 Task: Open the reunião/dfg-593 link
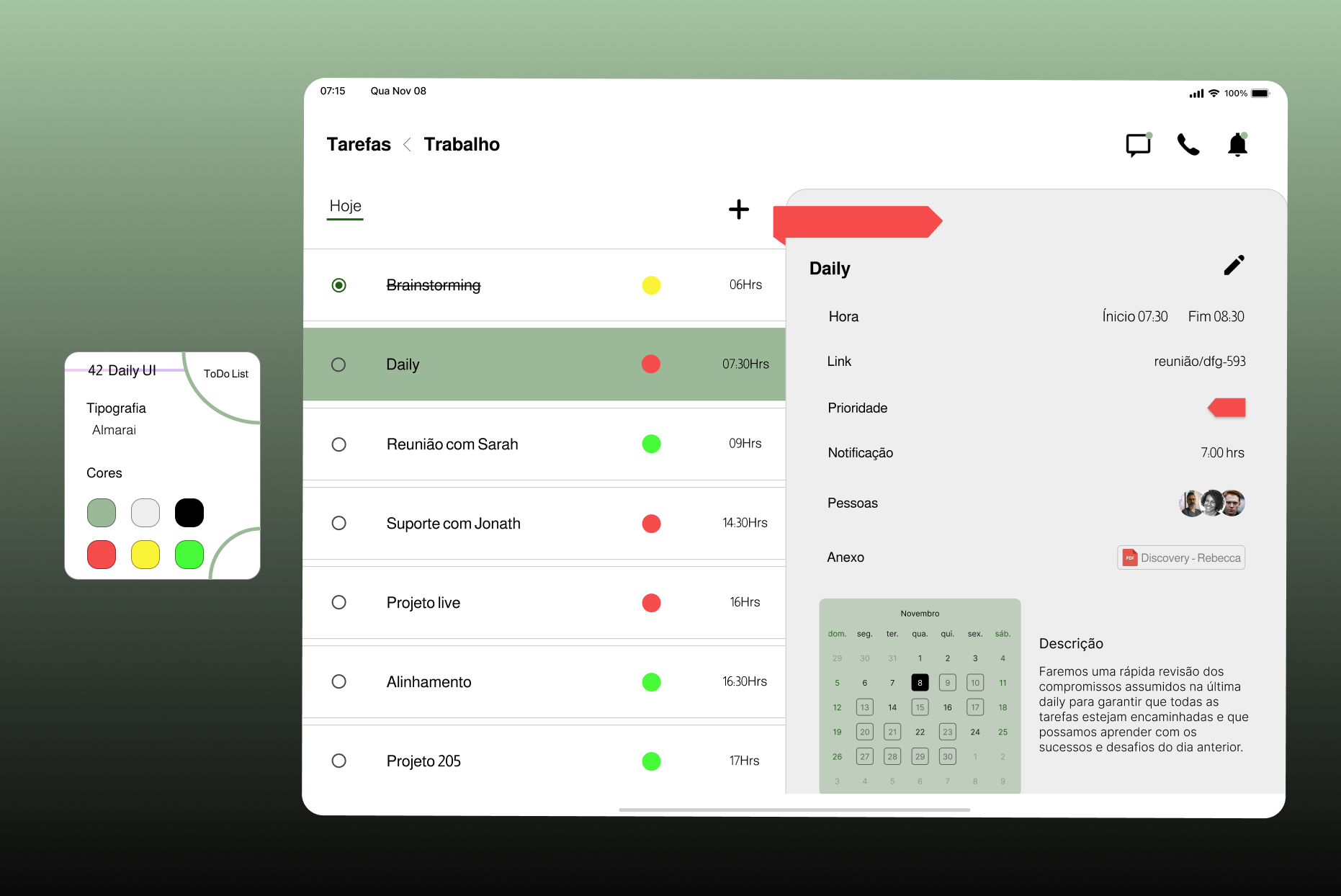(x=1201, y=361)
